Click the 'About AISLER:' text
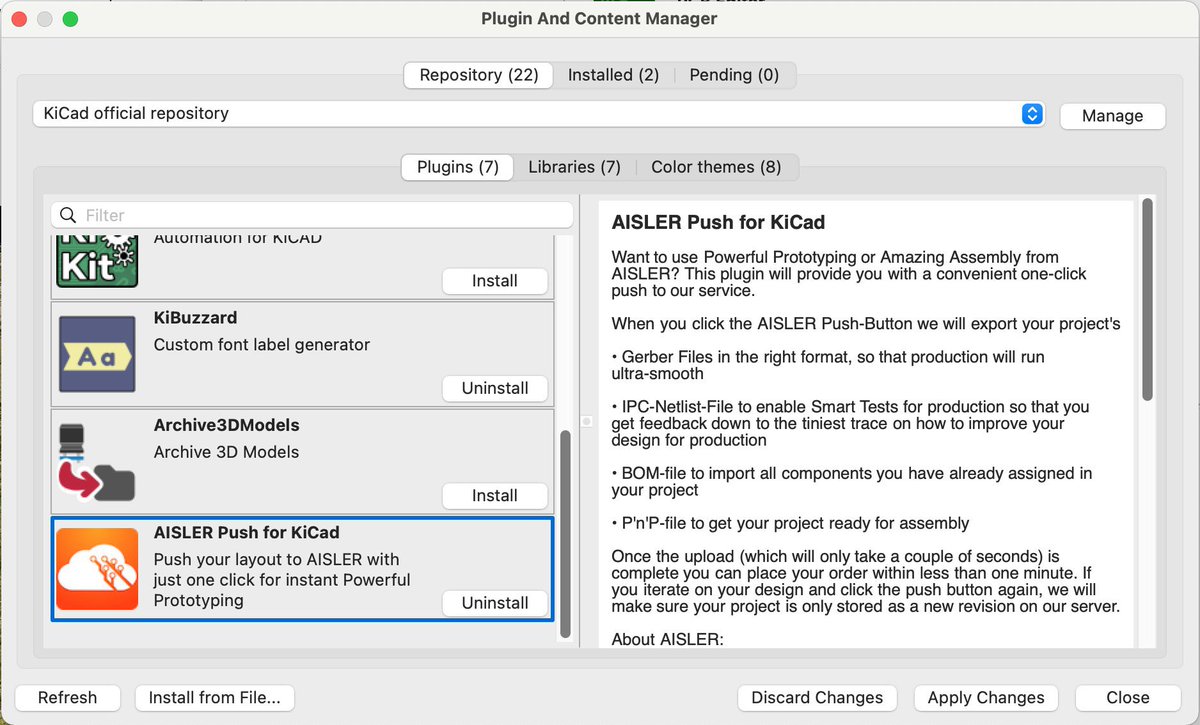 click(x=666, y=639)
